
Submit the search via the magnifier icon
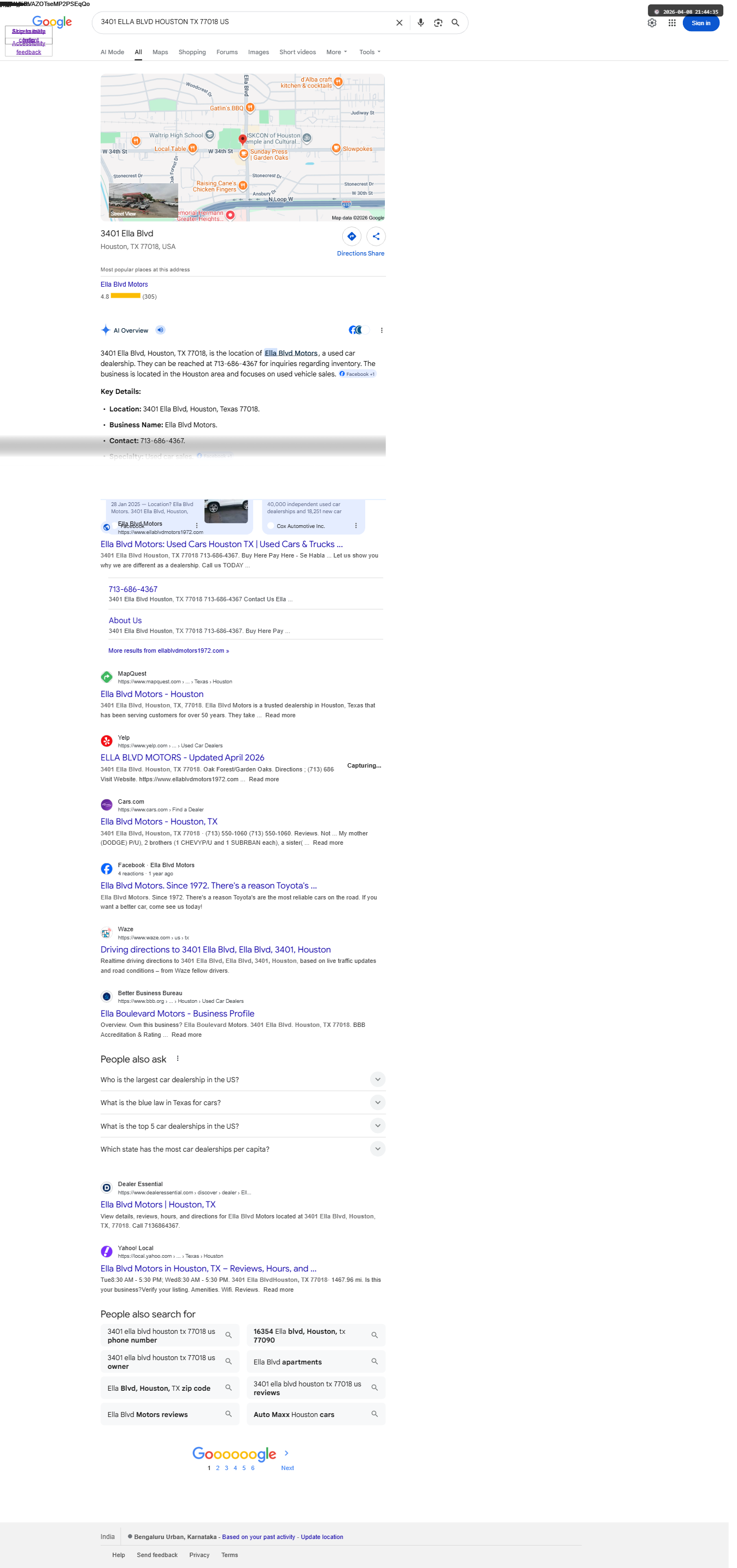(455, 22)
